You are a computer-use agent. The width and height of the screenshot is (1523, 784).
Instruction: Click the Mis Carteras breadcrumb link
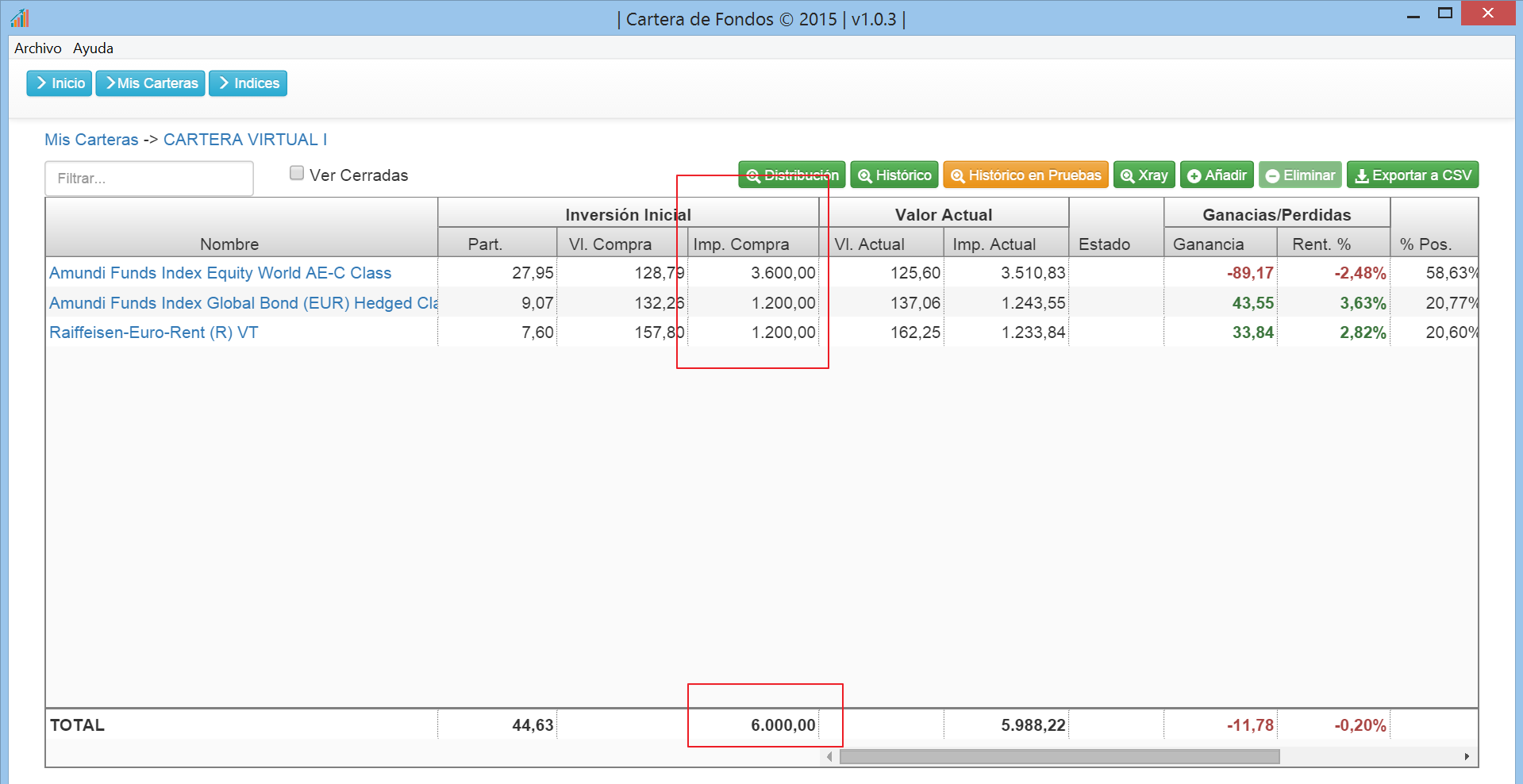tap(91, 140)
